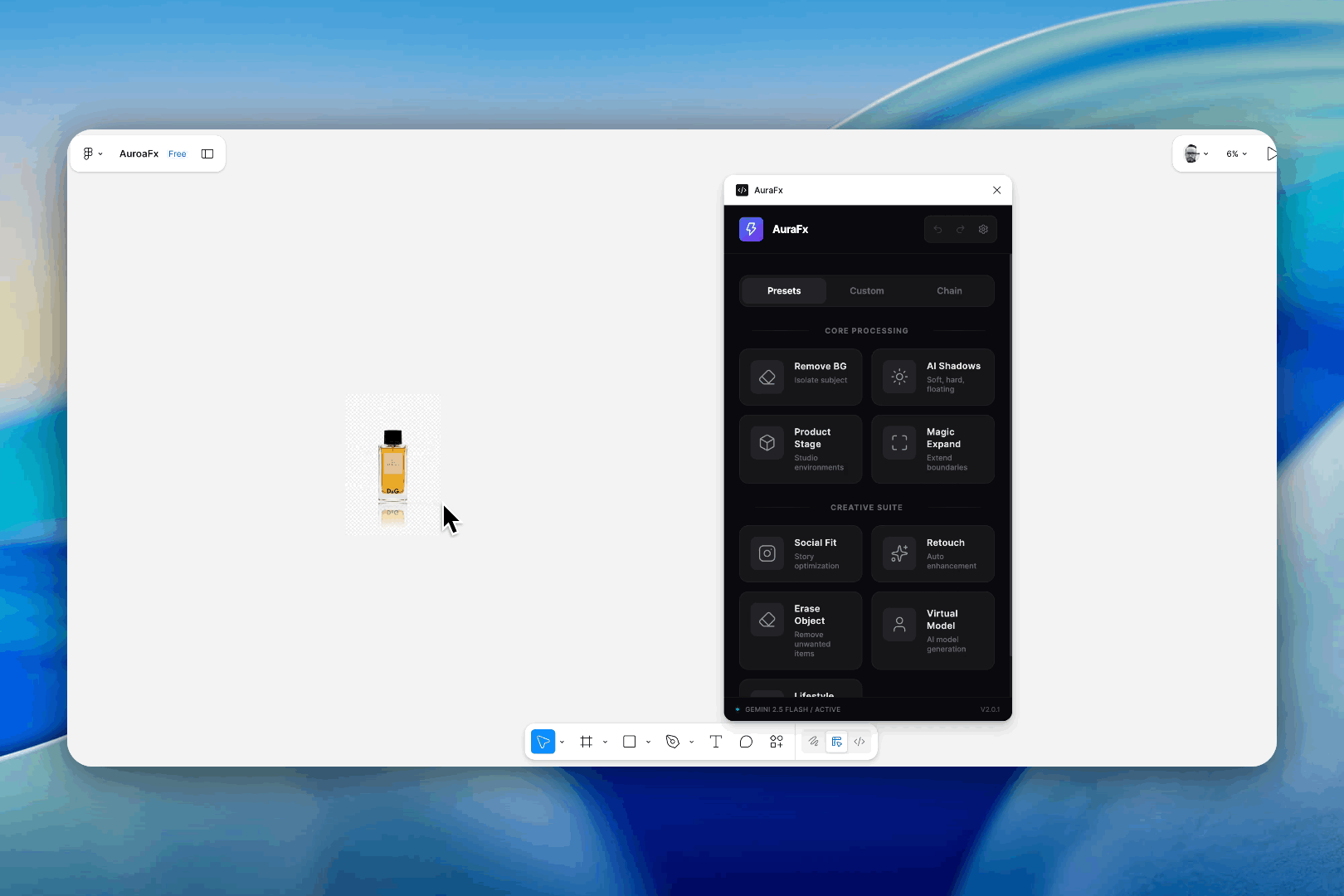Open the zoom percentage dropdown
The height and width of the screenshot is (896, 1344).
pos(1238,153)
